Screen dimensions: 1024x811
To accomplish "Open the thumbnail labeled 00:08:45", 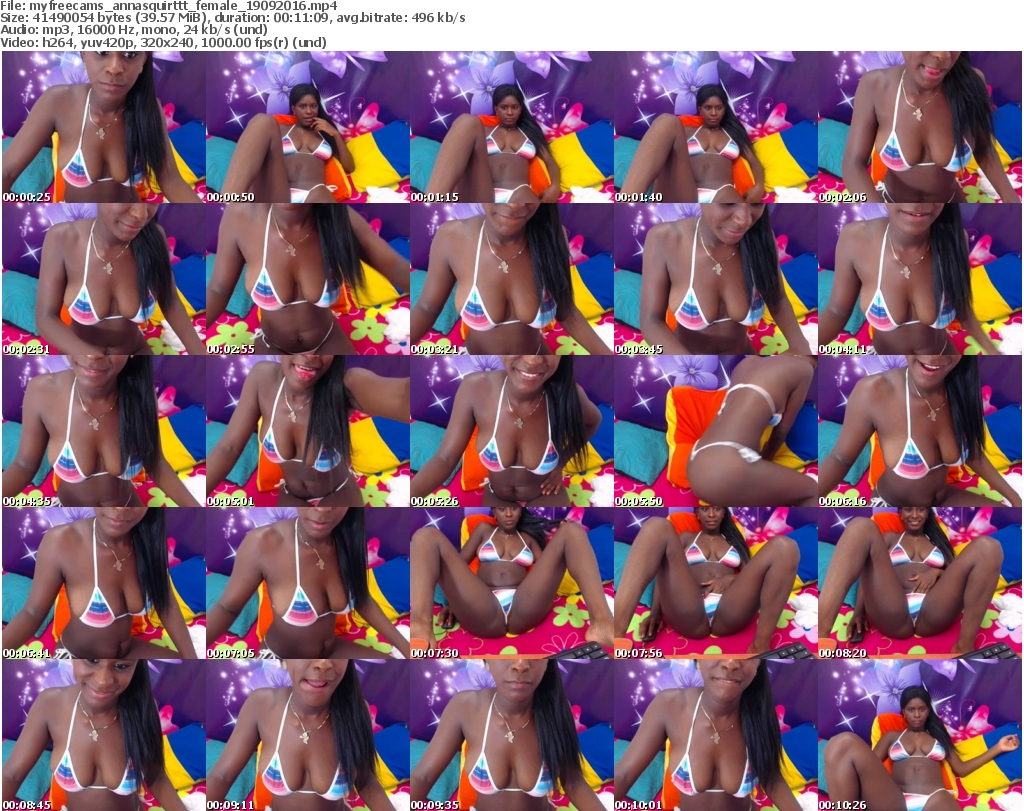I will [104, 735].
